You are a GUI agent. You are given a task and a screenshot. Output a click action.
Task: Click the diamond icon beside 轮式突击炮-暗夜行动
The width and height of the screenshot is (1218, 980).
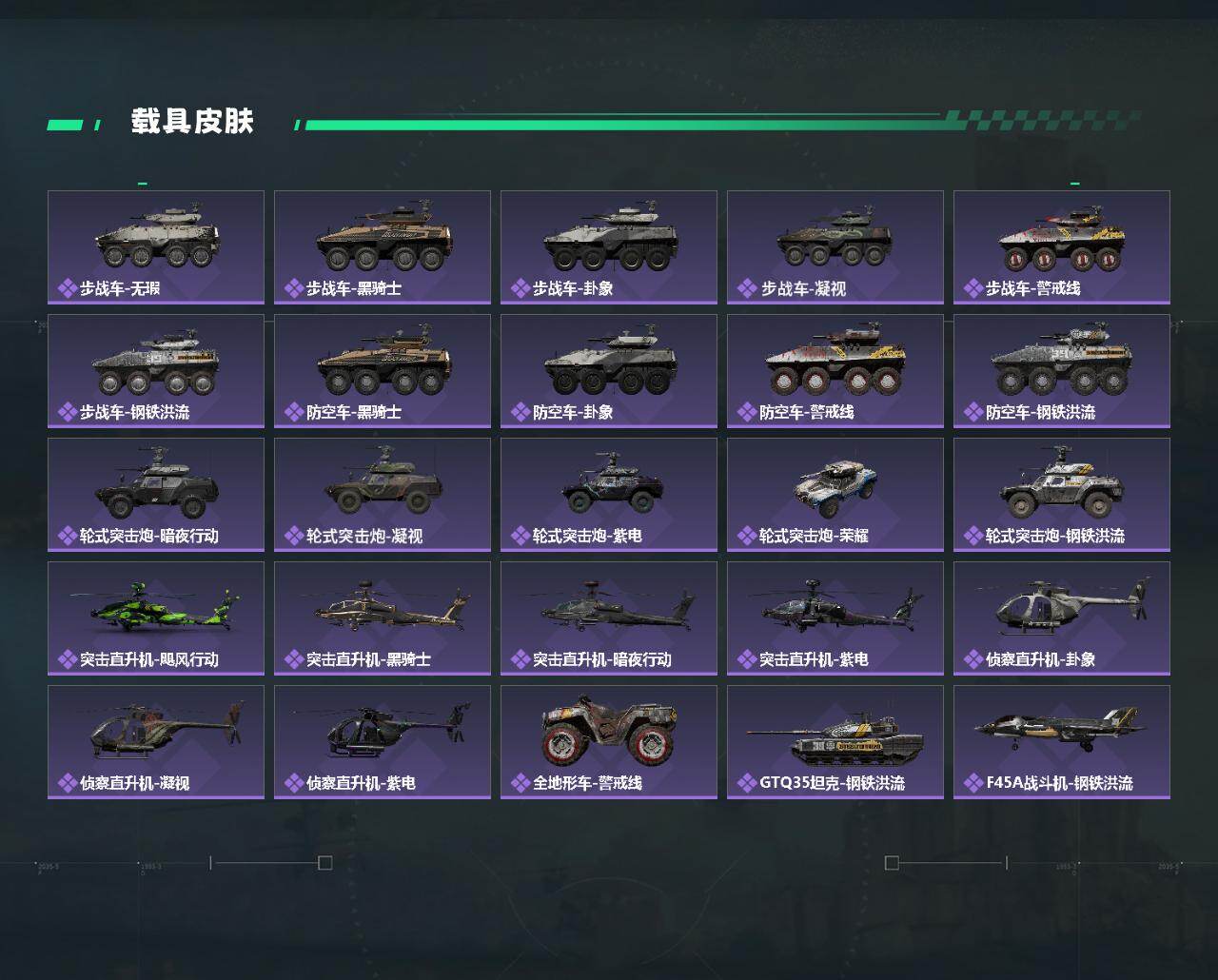67,536
